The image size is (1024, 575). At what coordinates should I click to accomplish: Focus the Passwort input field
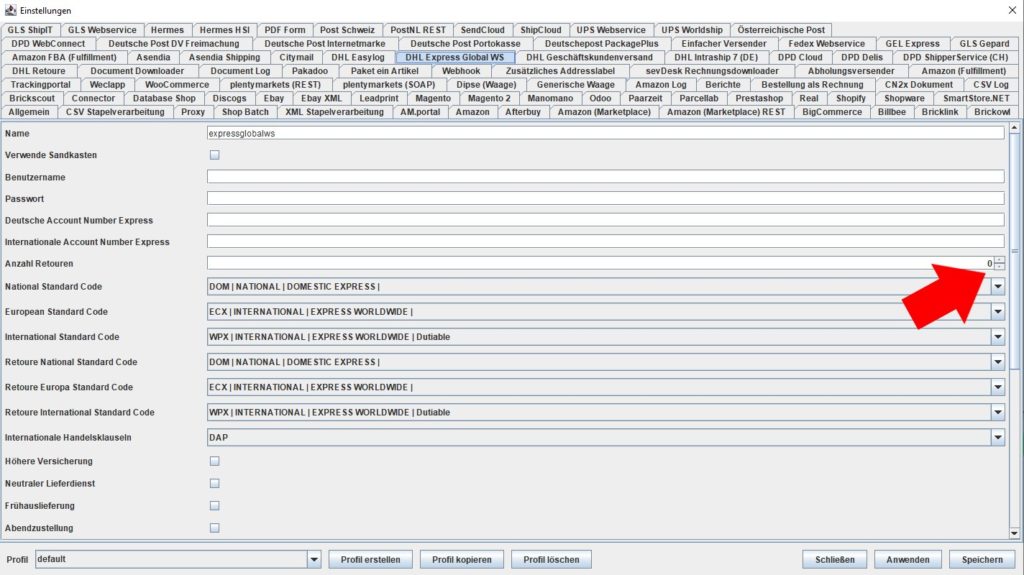coord(605,199)
